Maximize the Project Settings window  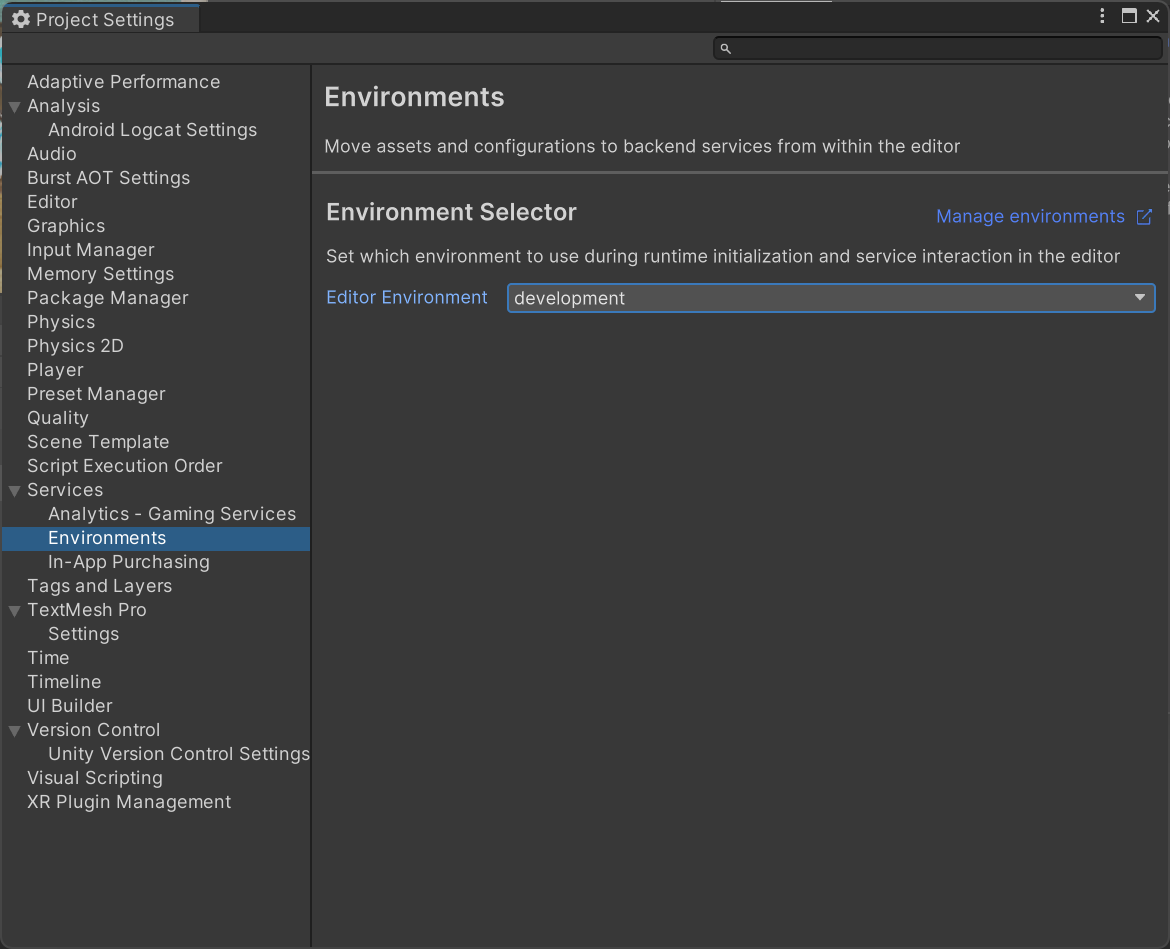(1129, 16)
